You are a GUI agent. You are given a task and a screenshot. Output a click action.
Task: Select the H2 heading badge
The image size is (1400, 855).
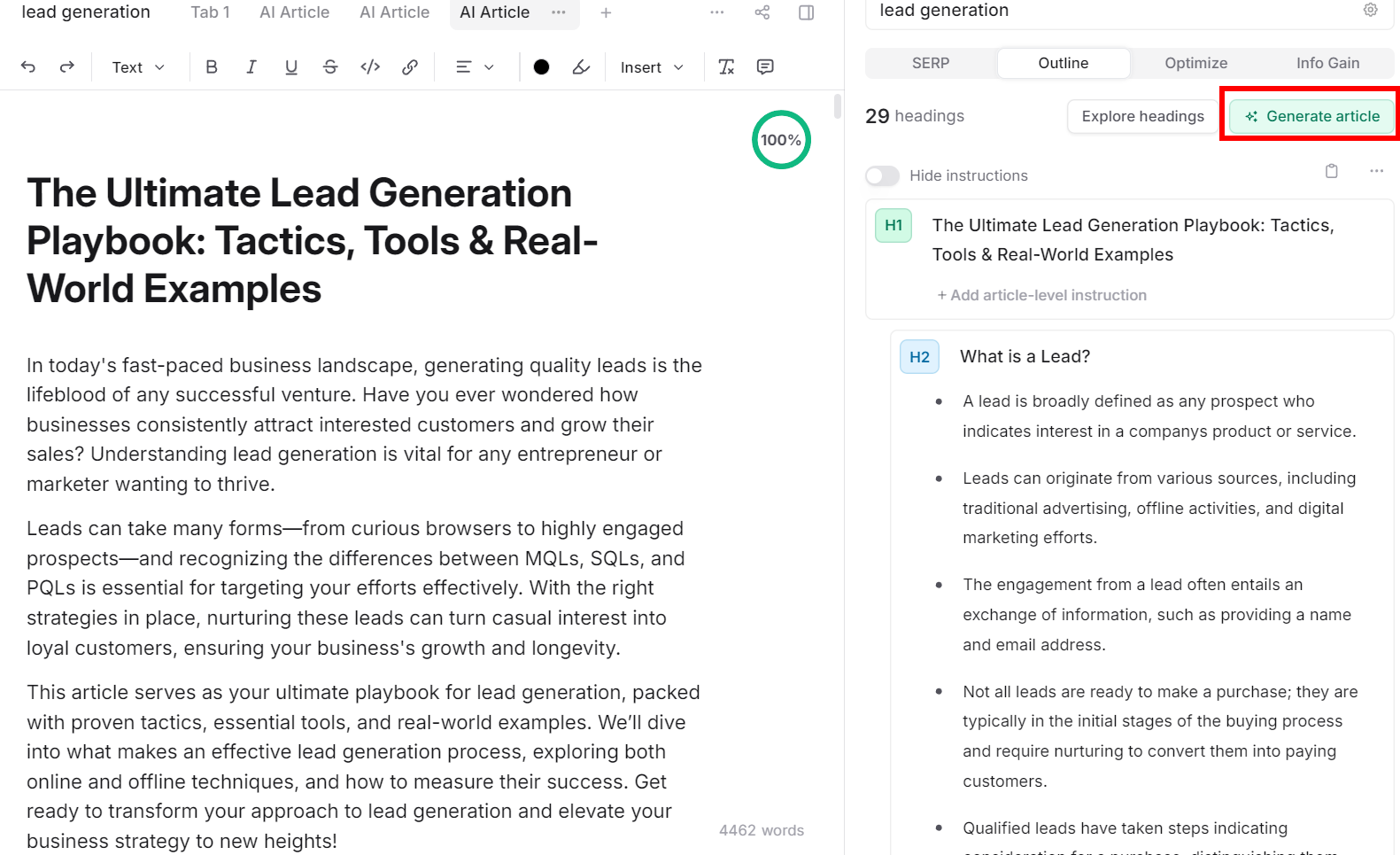920,357
